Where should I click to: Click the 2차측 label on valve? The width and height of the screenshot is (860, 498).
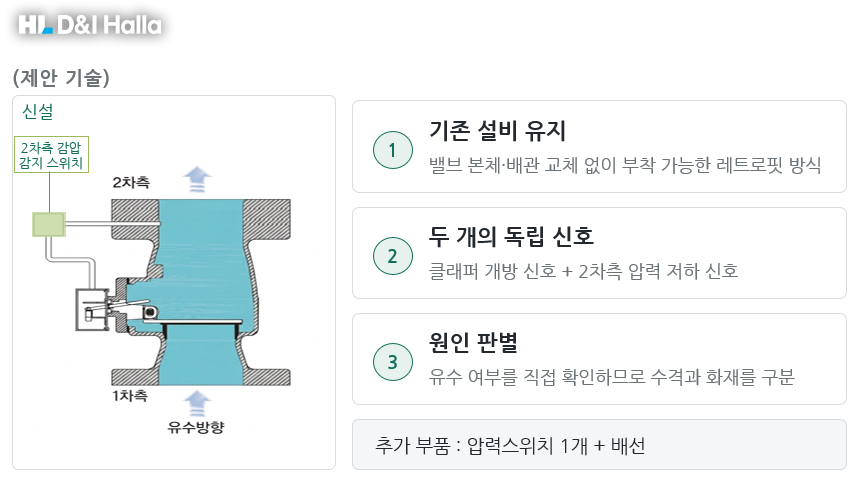pos(131,182)
